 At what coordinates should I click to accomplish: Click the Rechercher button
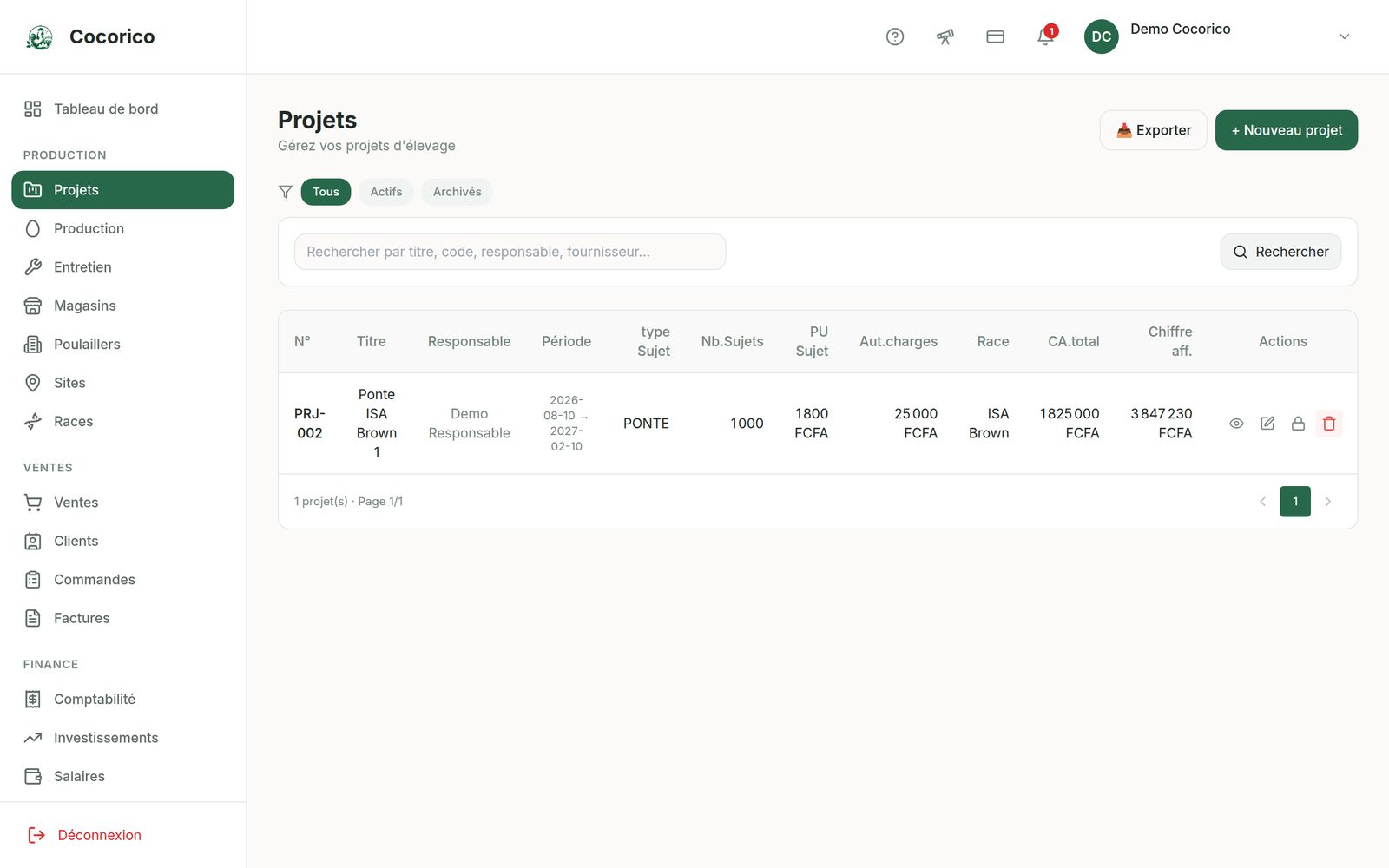[1280, 252]
